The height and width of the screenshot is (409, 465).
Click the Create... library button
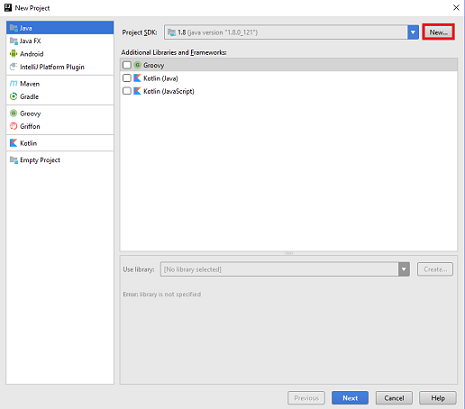point(435,269)
